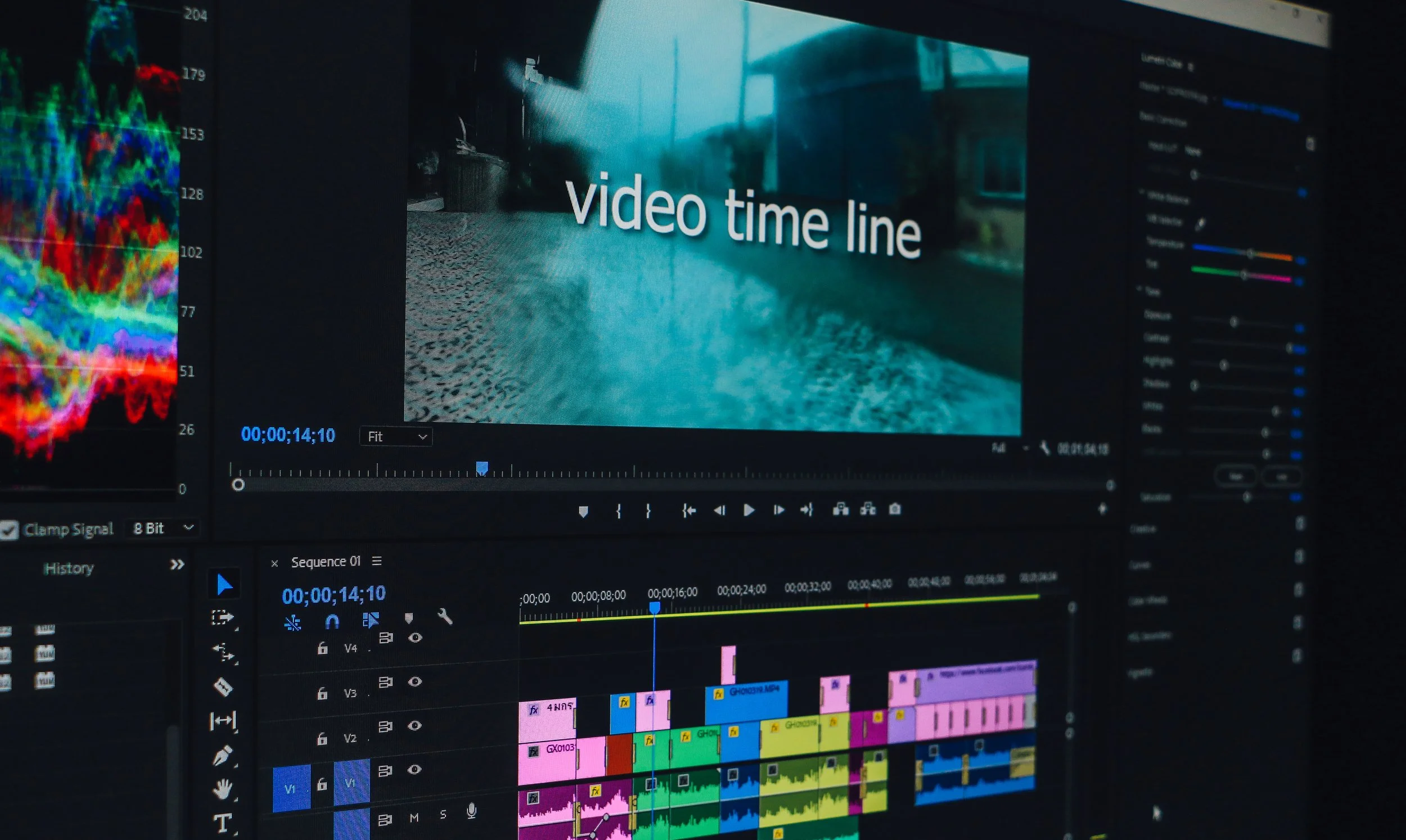Click the Step Back One Frame button
Image resolution: width=1406 pixels, height=840 pixels.
719,511
